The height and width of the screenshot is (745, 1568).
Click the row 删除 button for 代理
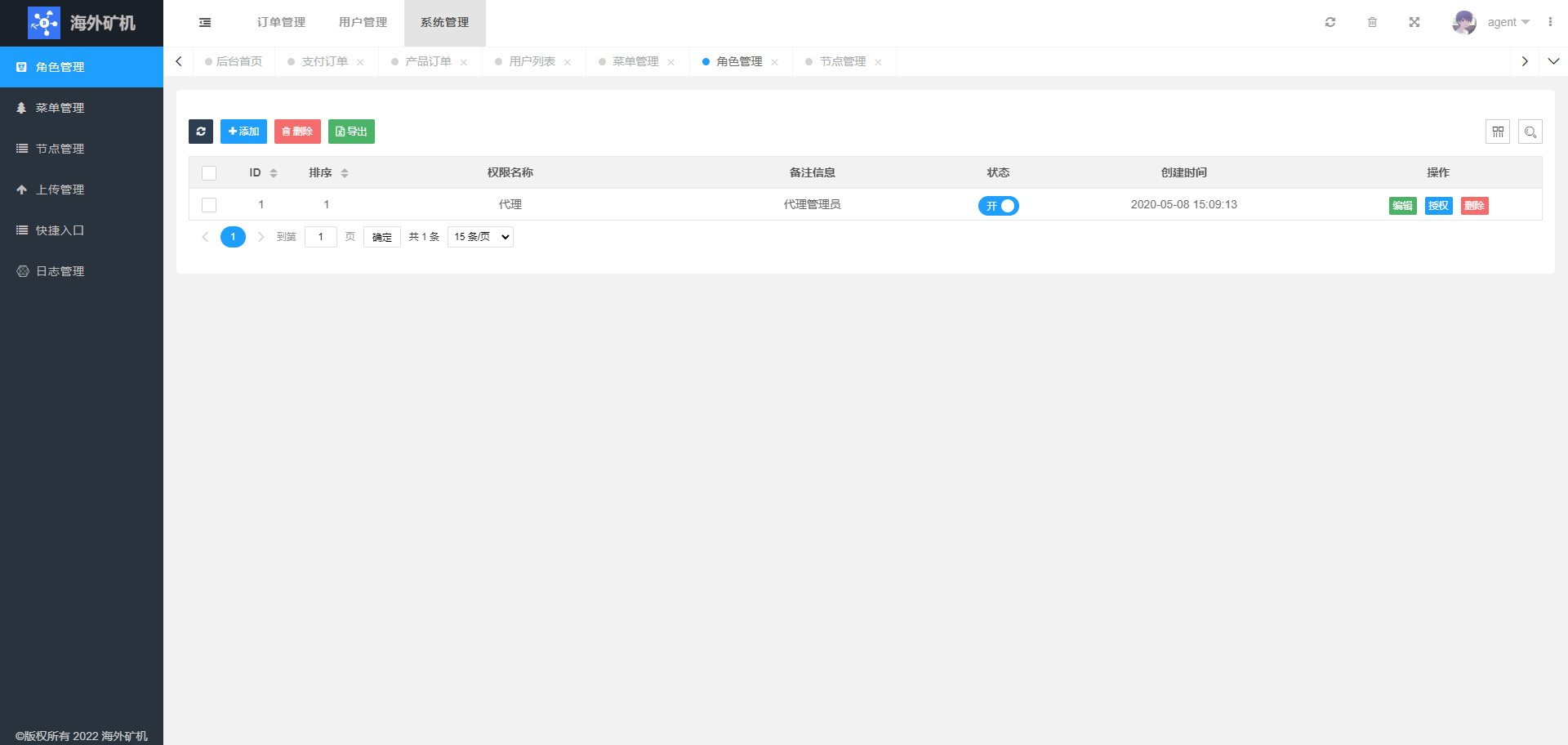pos(1475,206)
